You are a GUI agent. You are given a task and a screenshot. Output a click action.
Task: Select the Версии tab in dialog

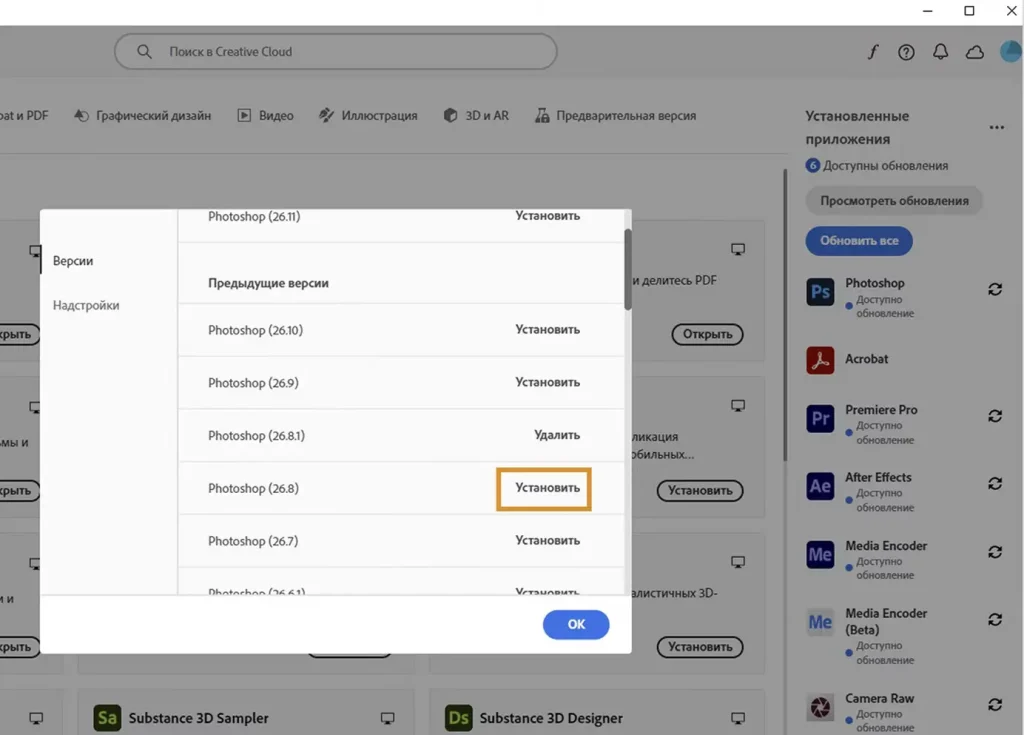tap(73, 261)
